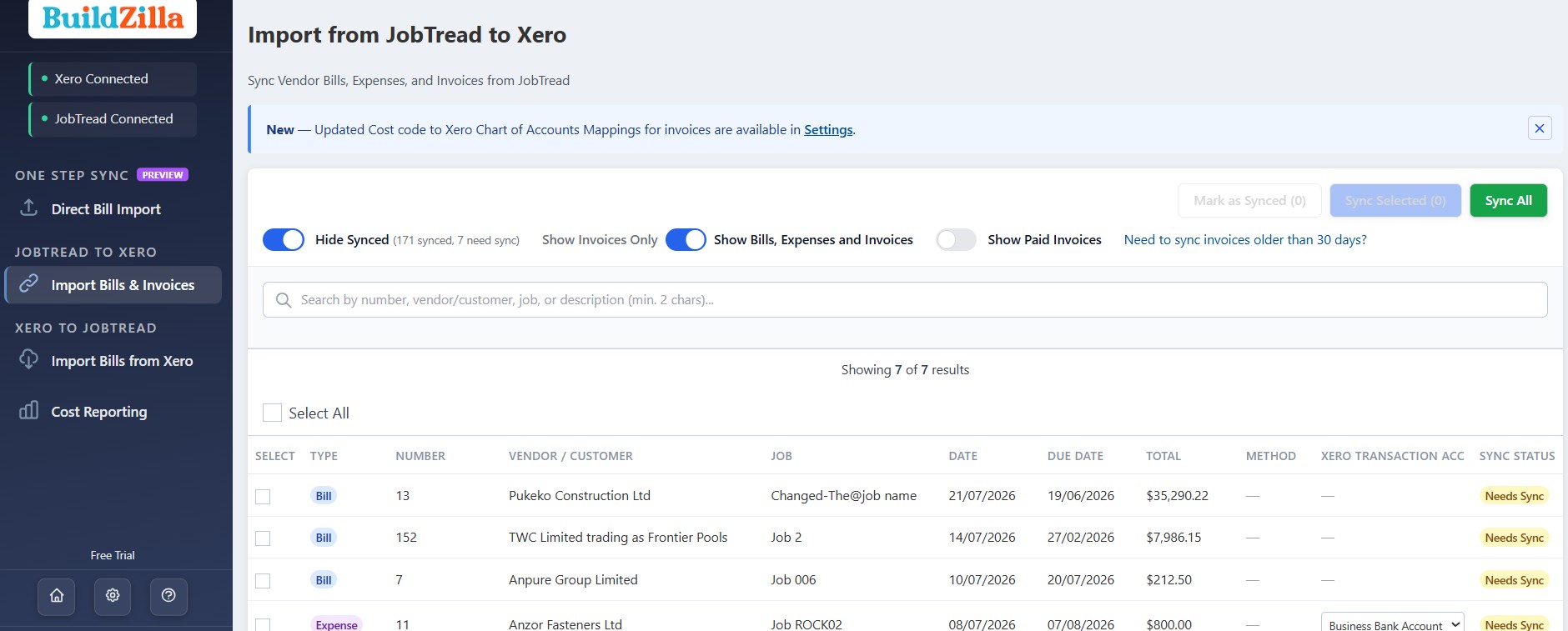Click the VENDOR / CUSTOMER column header

tap(570, 456)
